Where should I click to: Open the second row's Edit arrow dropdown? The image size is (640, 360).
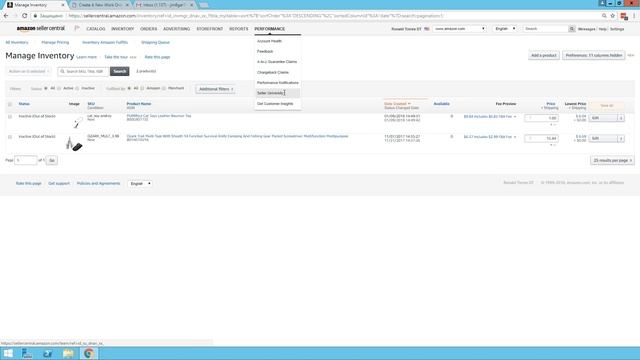point(621,138)
